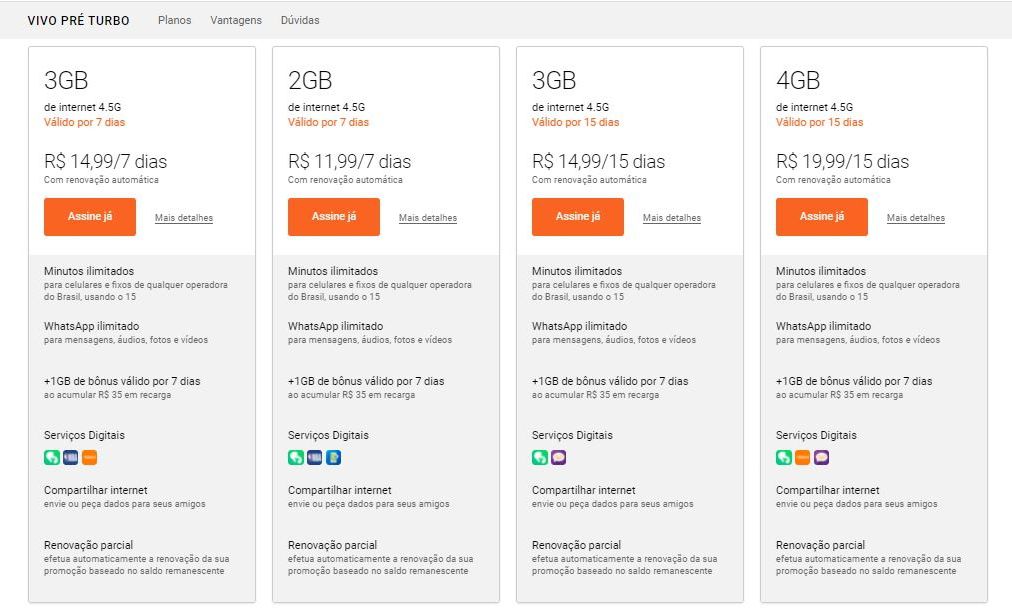Click the 4GB plan heading
1012x609 pixels.
coord(798,81)
